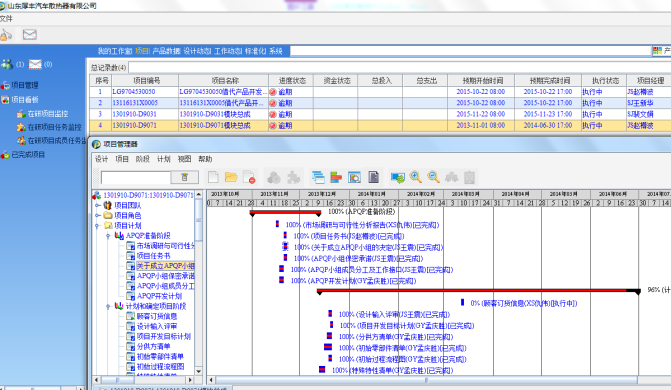Click the delete document icon with red mark

(249, 177)
